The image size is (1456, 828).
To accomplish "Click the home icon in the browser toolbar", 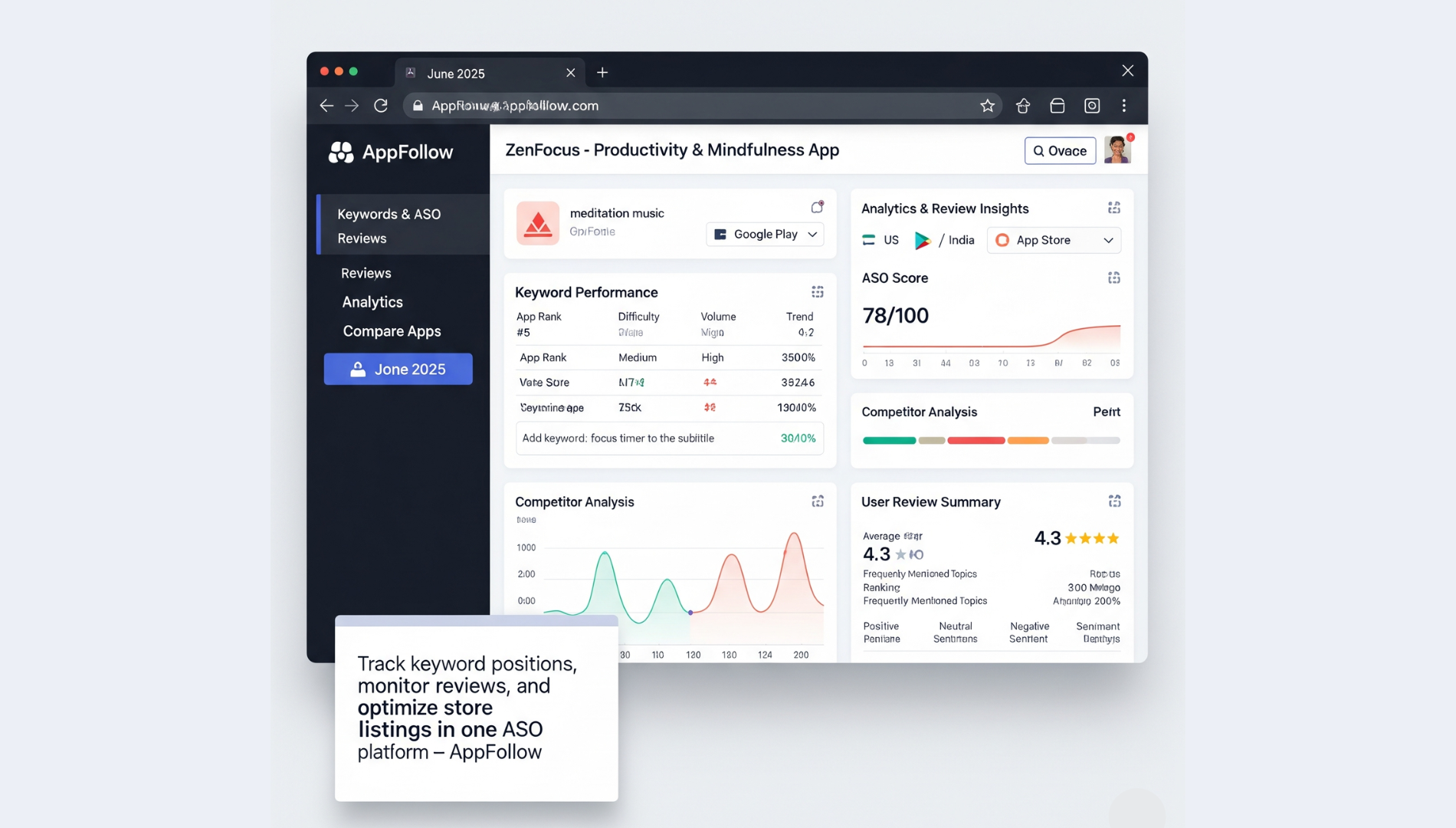I will [1023, 106].
